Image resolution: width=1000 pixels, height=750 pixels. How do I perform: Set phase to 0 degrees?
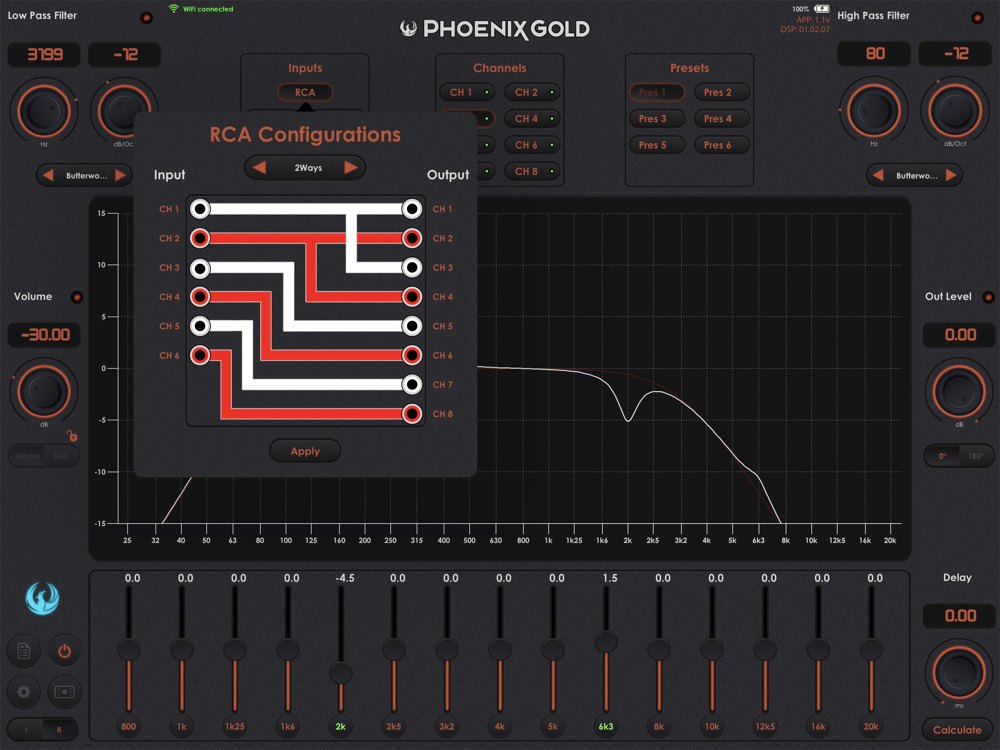[x=943, y=456]
